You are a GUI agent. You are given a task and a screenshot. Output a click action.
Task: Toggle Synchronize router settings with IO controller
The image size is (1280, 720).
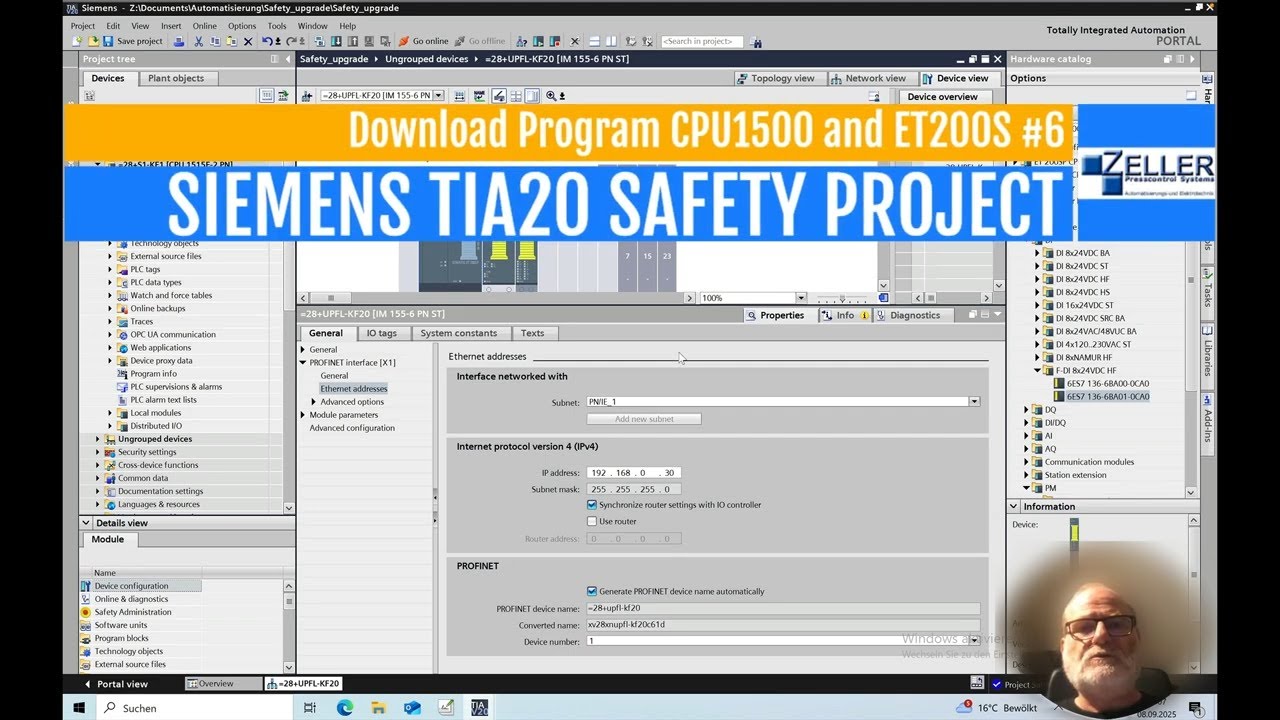click(592, 505)
